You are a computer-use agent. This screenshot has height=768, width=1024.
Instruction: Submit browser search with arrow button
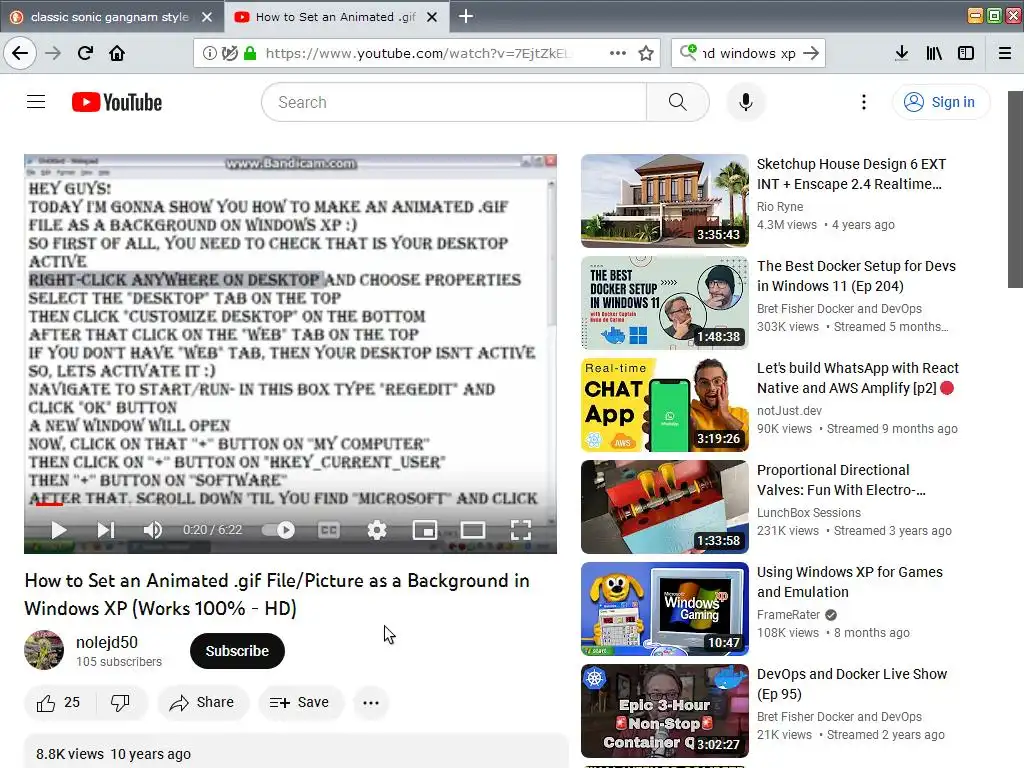coord(811,53)
